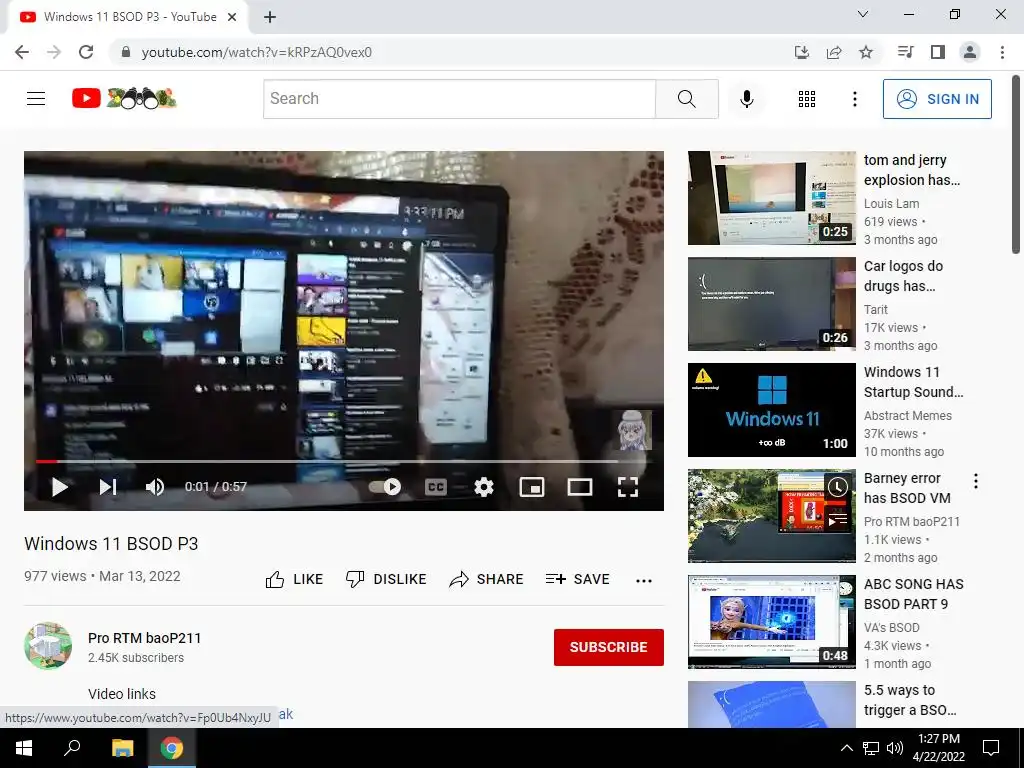Open the Pro RTM baoP211 channel name link

click(x=144, y=638)
